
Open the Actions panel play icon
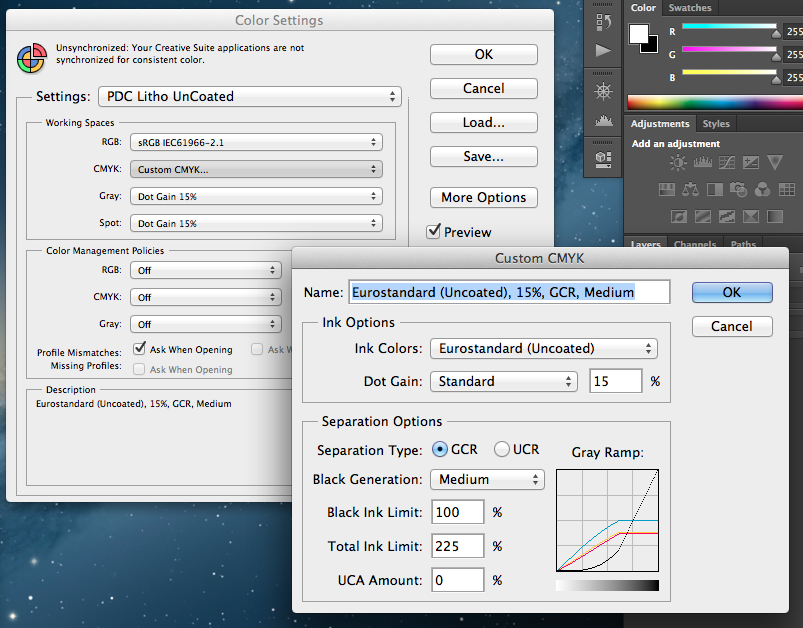pos(603,50)
